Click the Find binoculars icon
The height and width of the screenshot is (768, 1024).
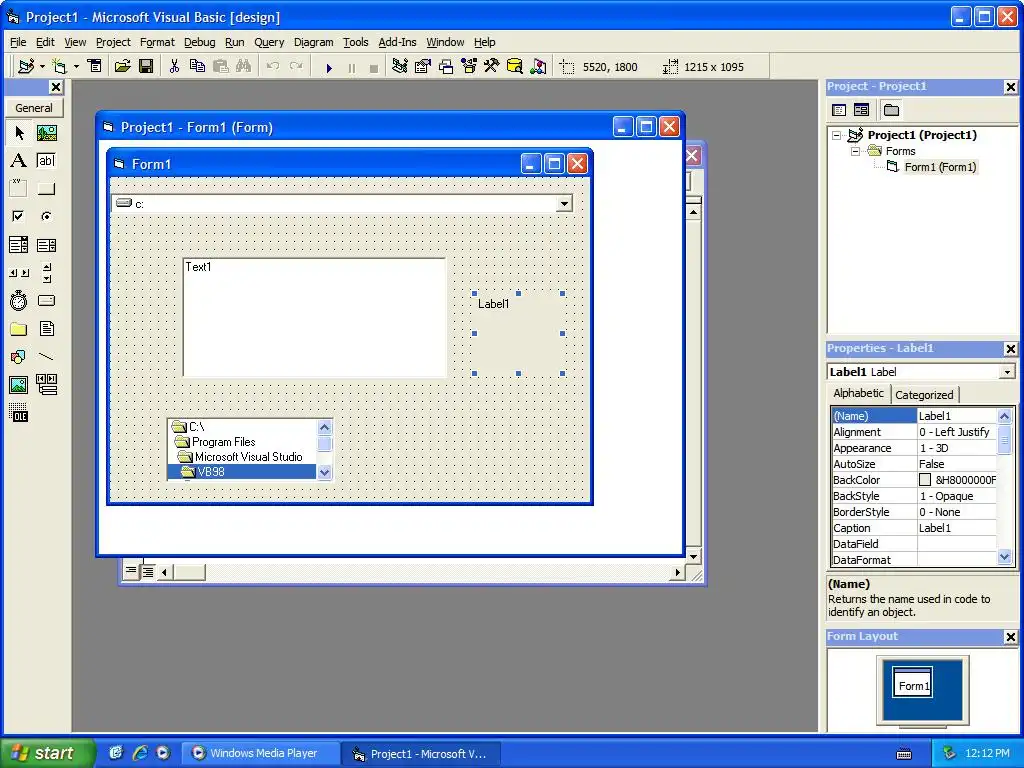click(244, 66)
